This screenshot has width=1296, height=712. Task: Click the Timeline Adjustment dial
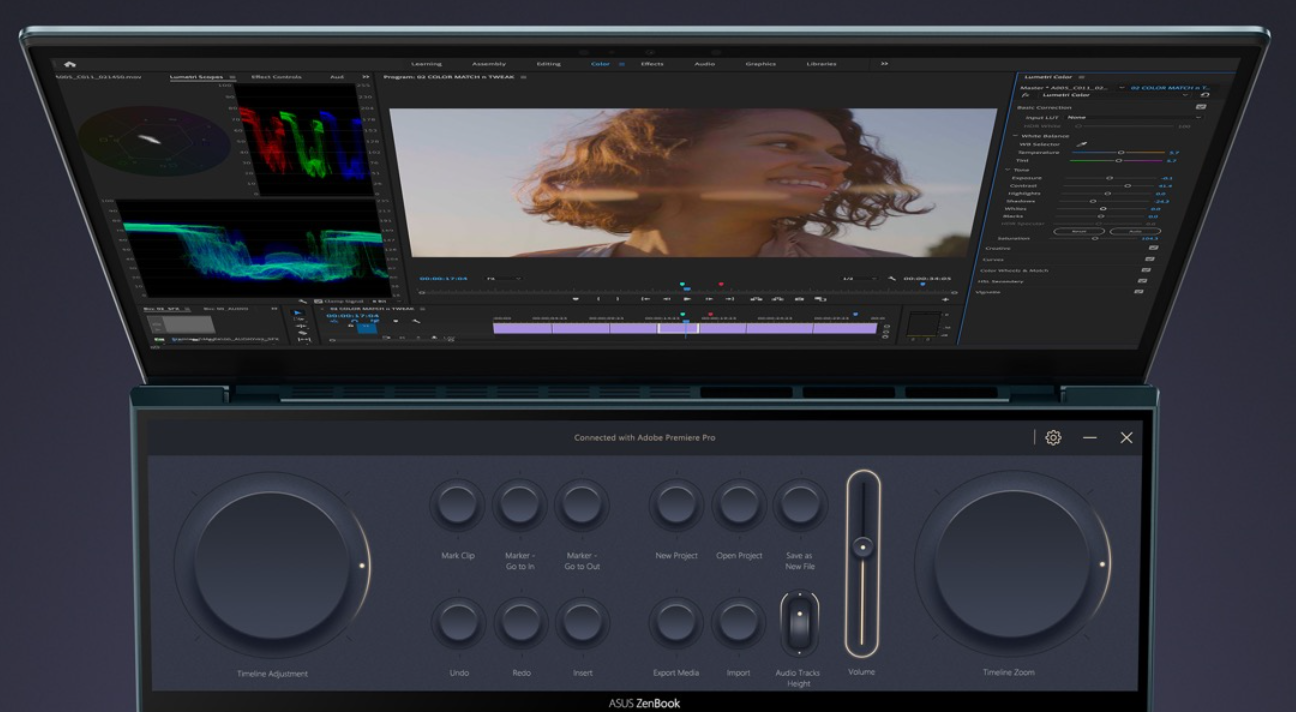[x=272, y=567]
